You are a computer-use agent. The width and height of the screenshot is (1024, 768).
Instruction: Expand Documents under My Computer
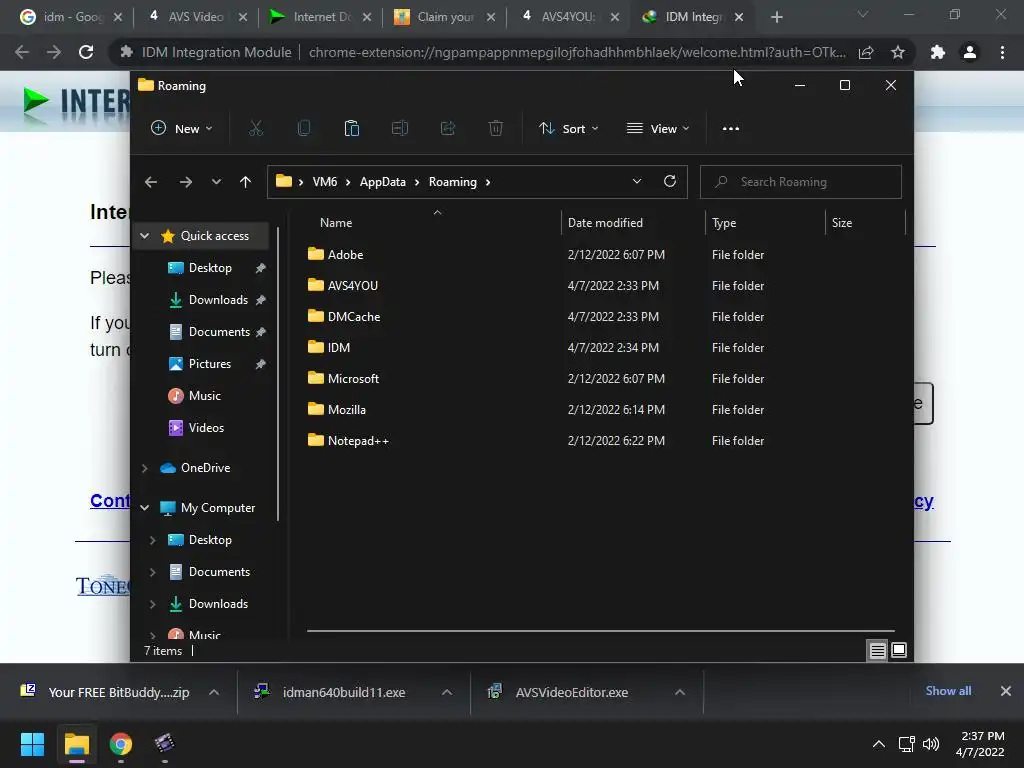click(x=153, y=572)
